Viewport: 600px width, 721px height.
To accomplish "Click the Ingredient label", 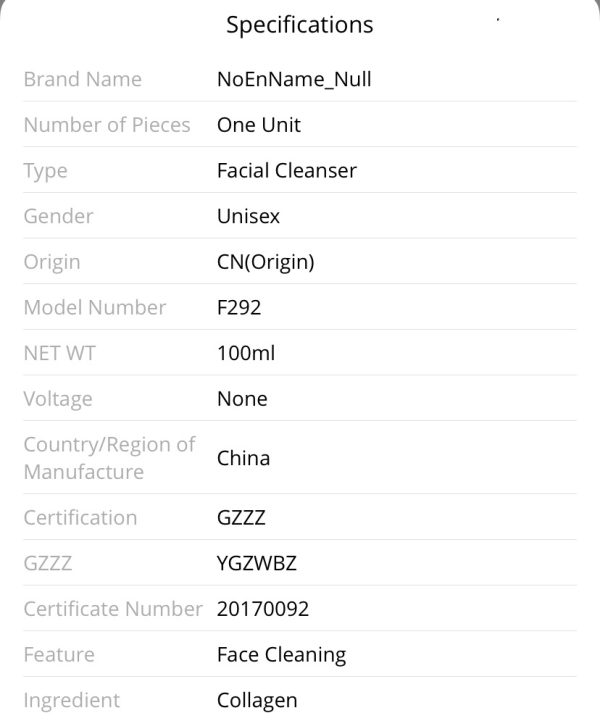I will [72, 700].
